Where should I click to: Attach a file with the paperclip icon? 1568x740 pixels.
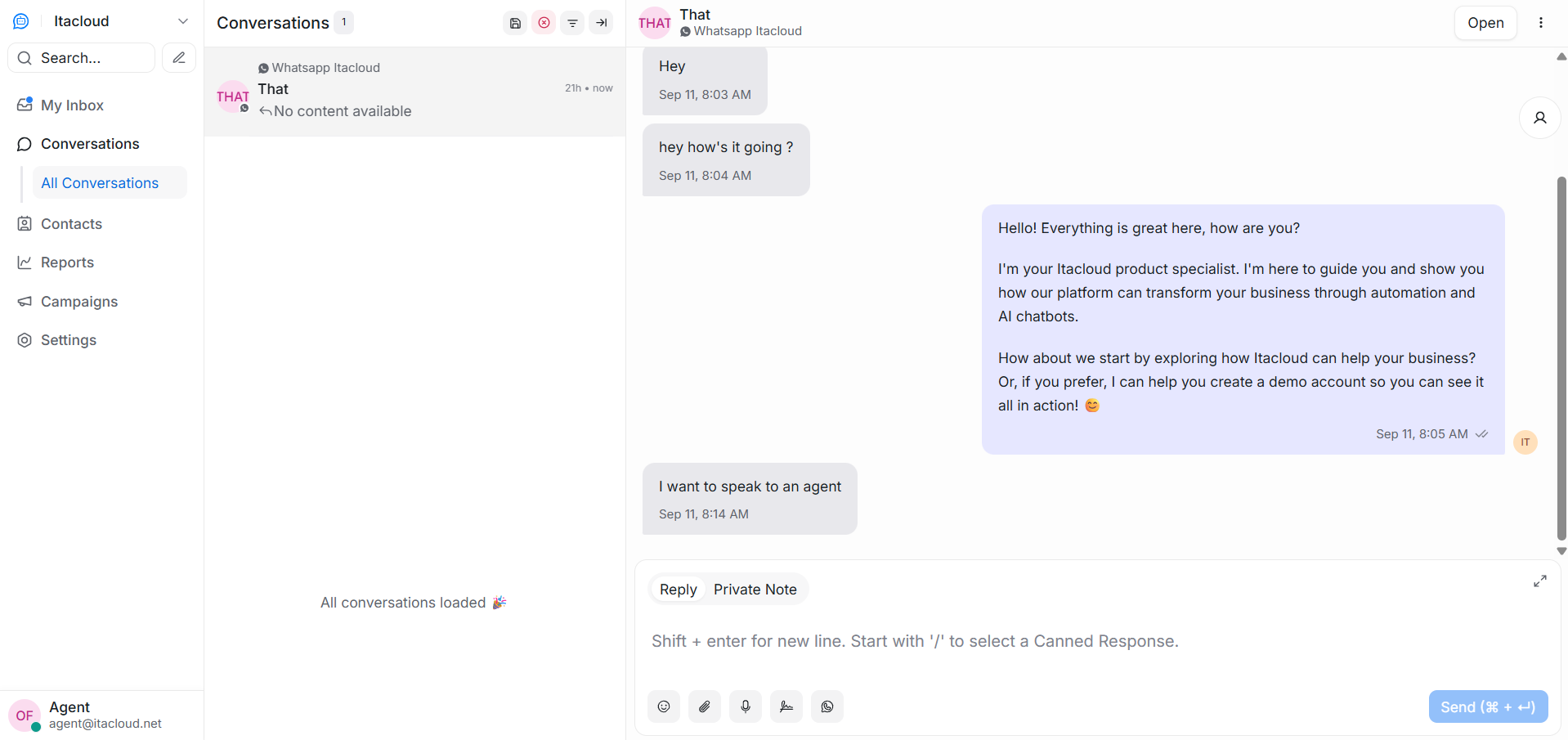[705, 706]
